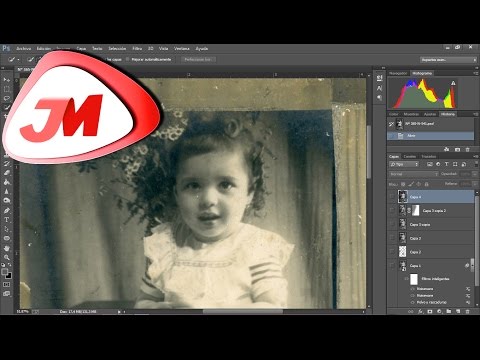The height and width of the screenshot is (360, 480).
Task: Toggle Polvo y rascaduras filter visibility
Action: (x=413, y=302)
